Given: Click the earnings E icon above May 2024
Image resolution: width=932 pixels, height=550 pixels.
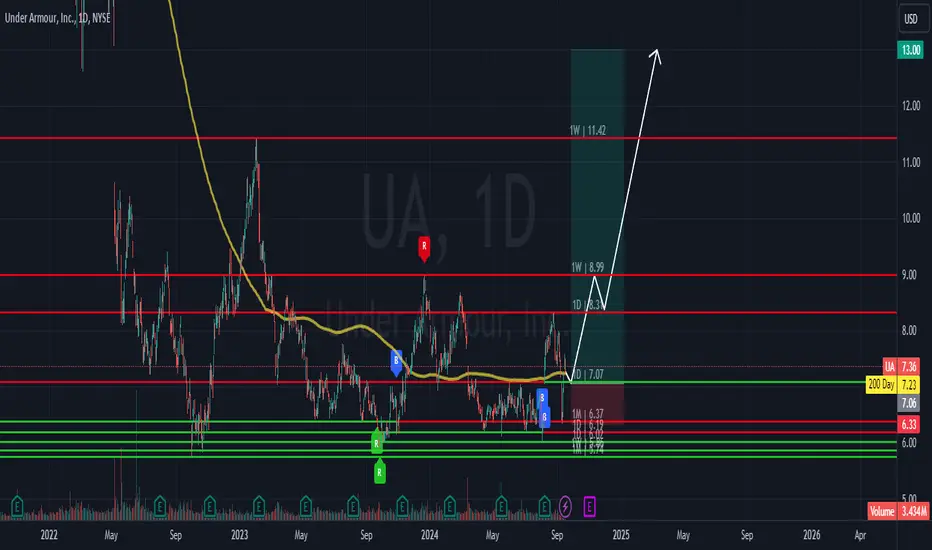Looking at the screenshot, I should click(x=501, y=507).
